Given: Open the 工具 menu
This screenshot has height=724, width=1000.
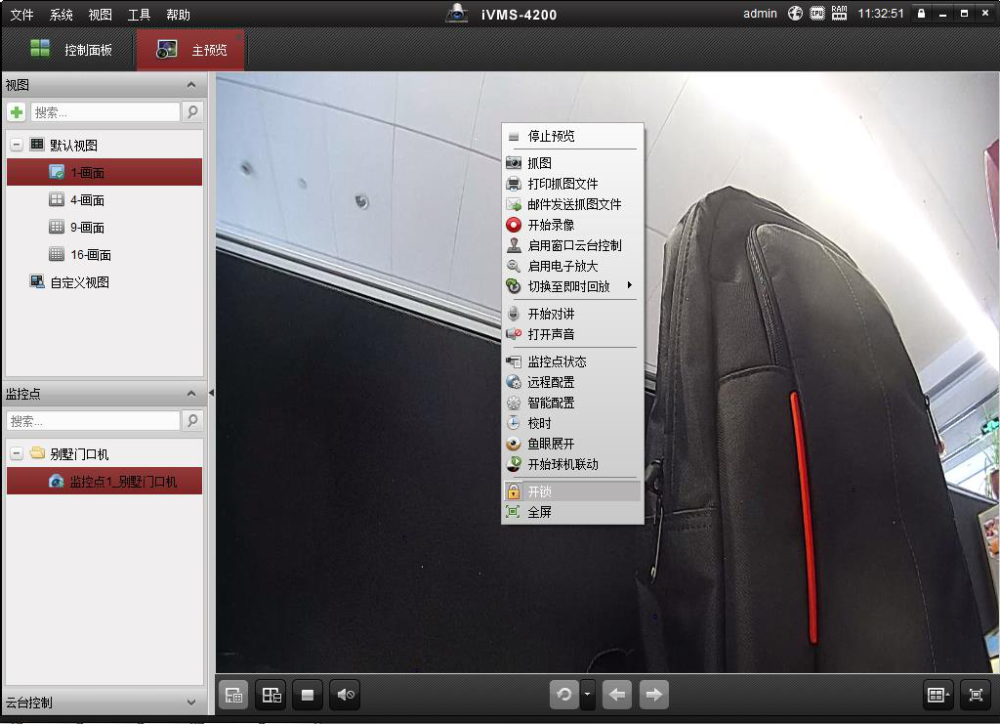Looking at the screenshot, I should point(139,15).
